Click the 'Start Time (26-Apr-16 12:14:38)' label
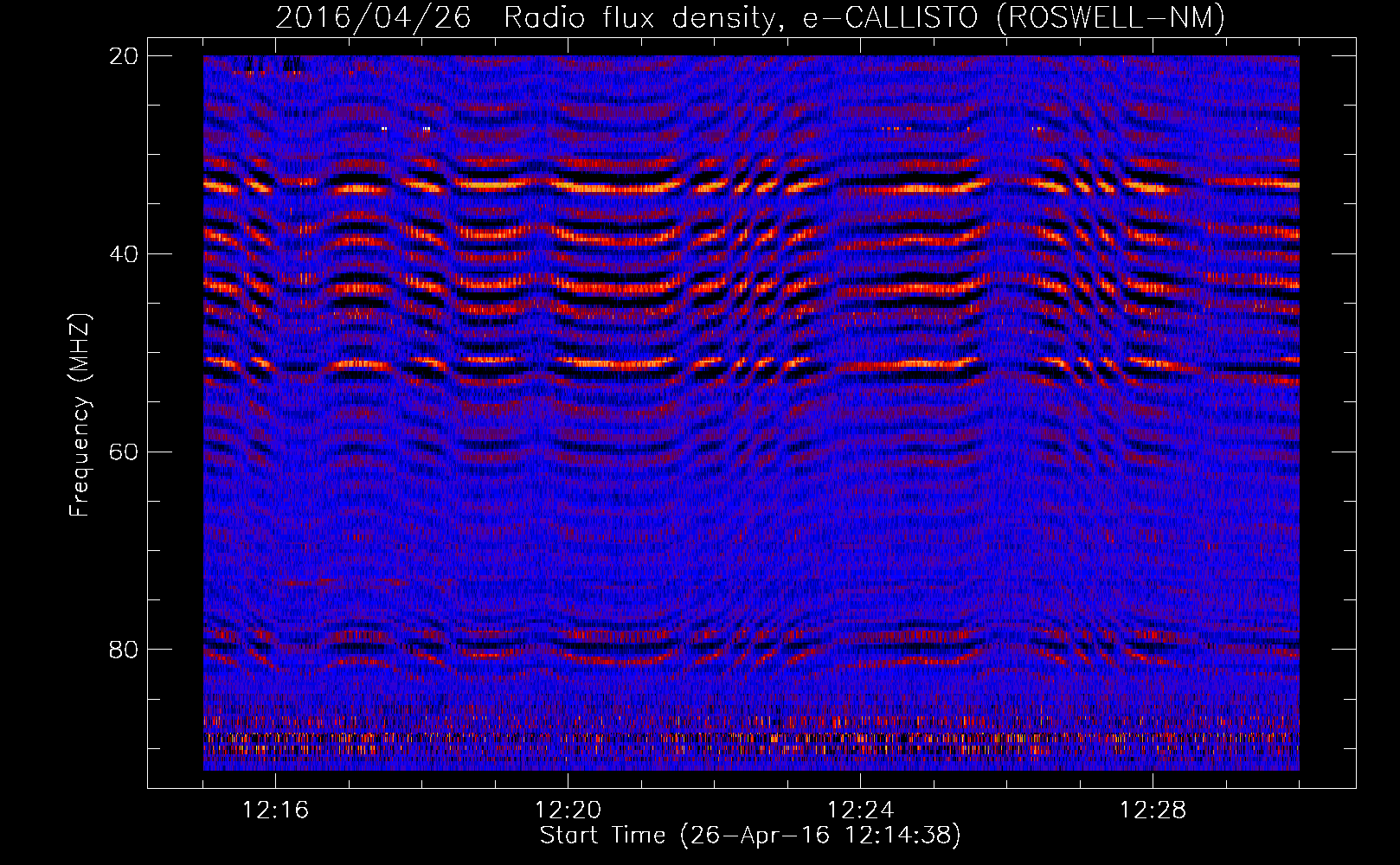Image resolution: width=1400 pixels, height=865 pixels. (x=750, y=836)
